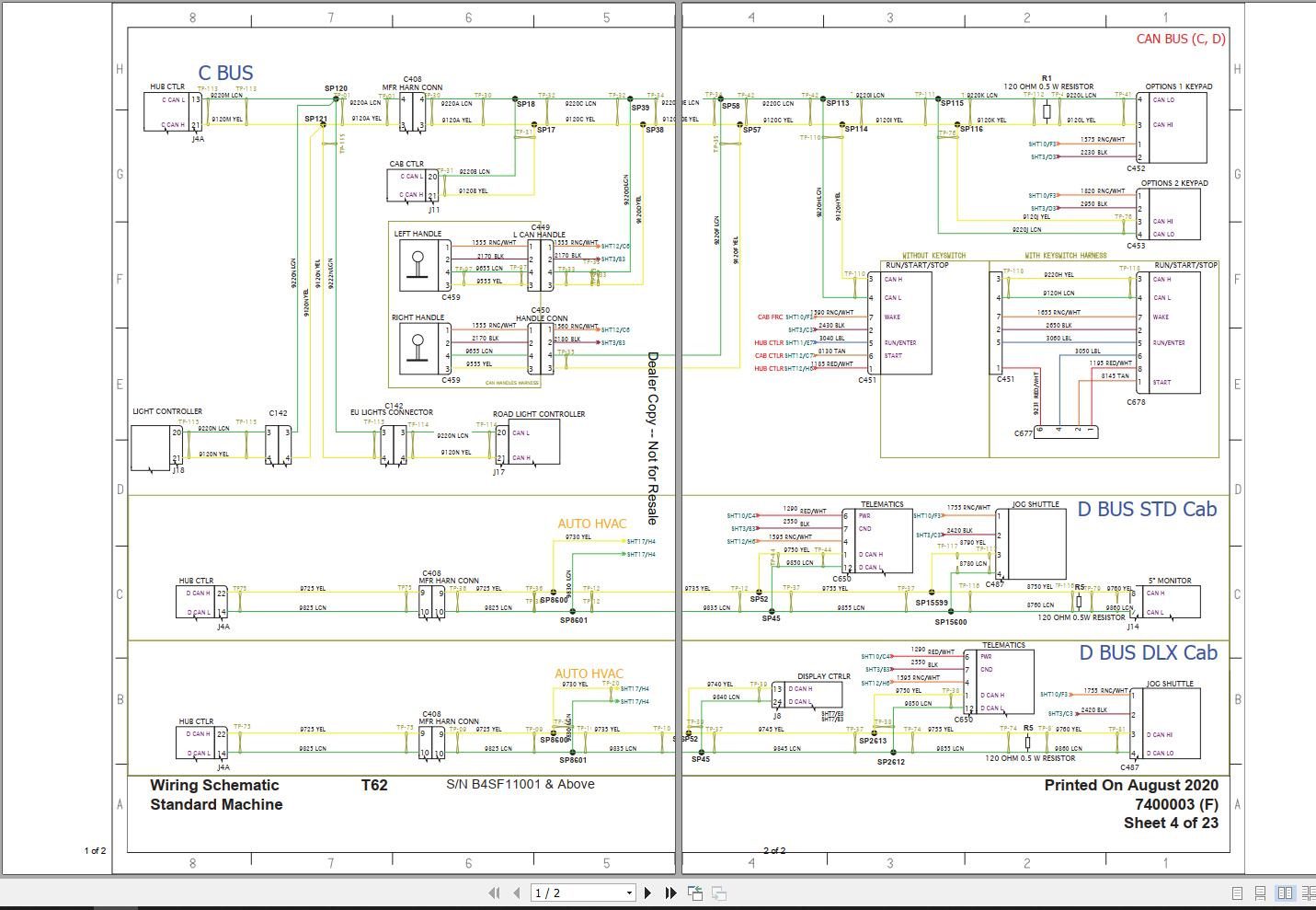Image resolution: width=1316 pixels, height=910 pixels.
Task: Jump to the last page
Action: click(x=671, y=893)
